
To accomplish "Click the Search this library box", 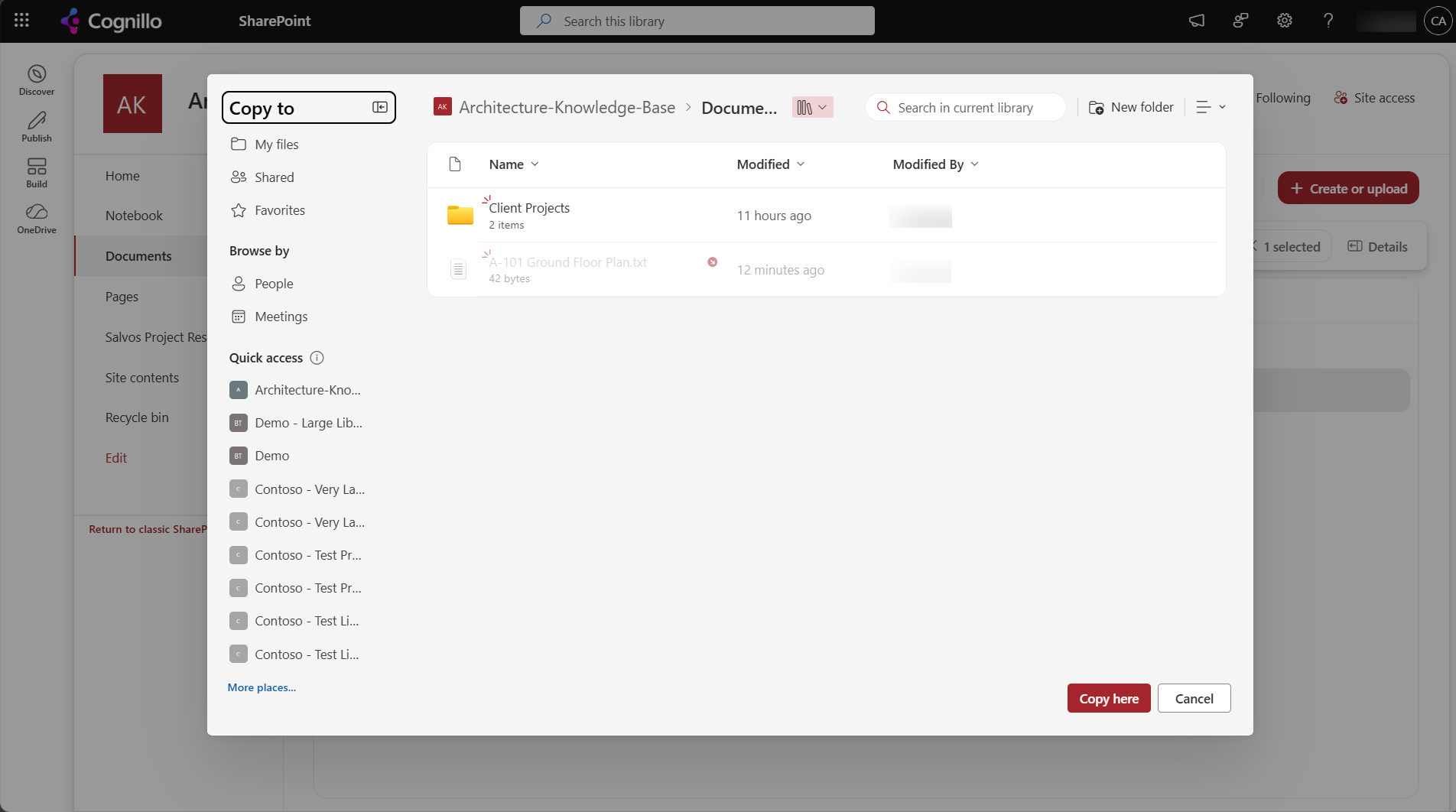I will [697, 21].
